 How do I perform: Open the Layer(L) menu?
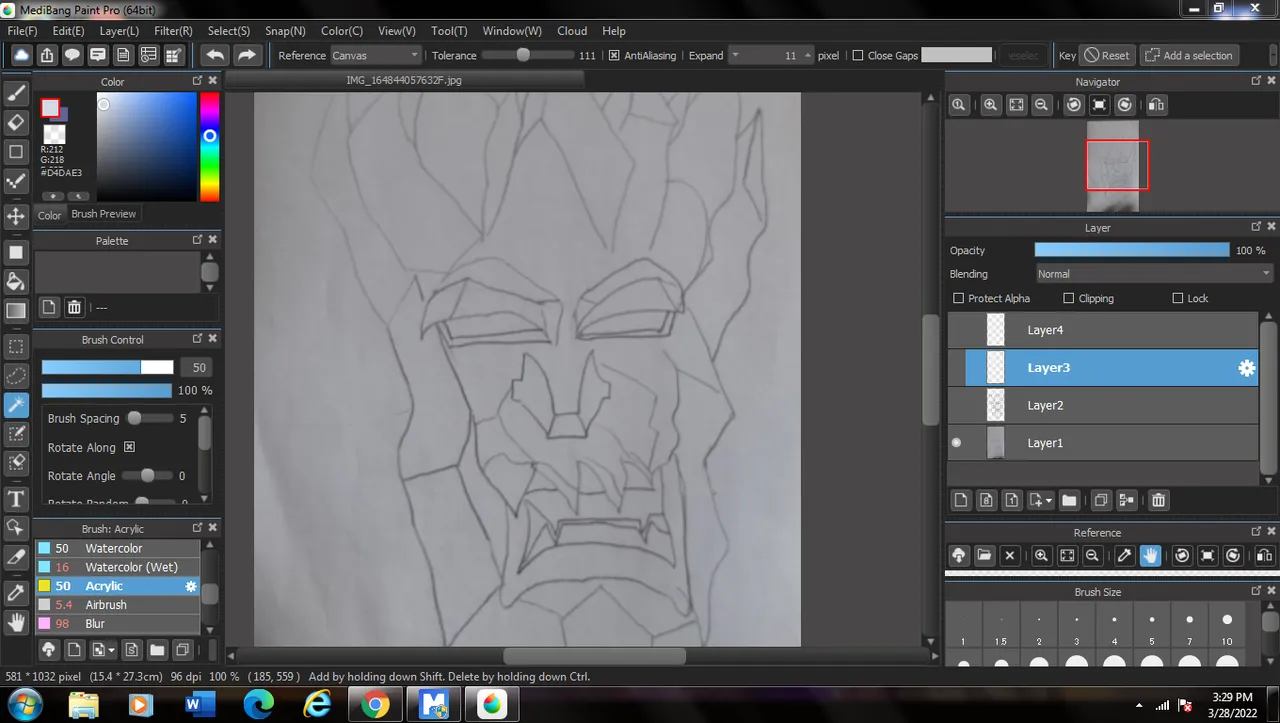tap(119, 31)
